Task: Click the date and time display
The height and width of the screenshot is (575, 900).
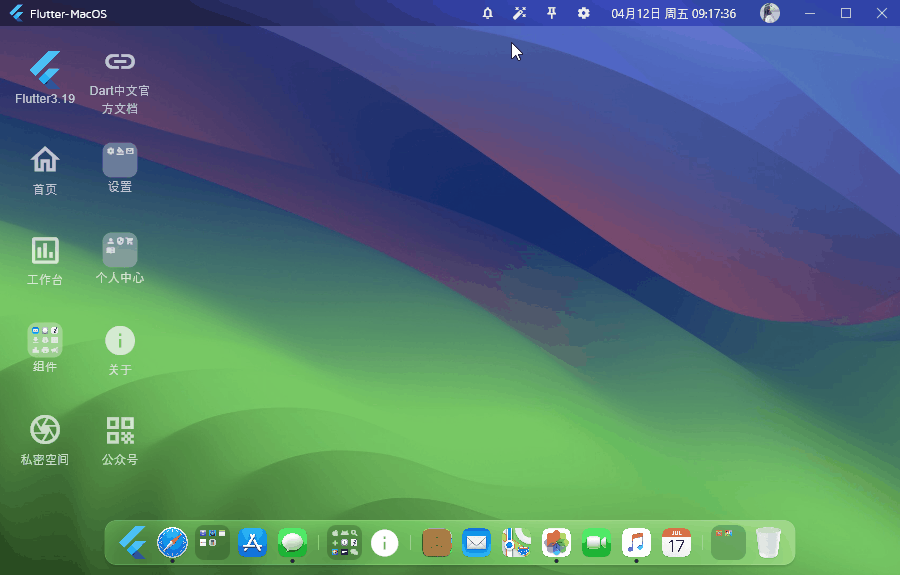Action: 673,13
